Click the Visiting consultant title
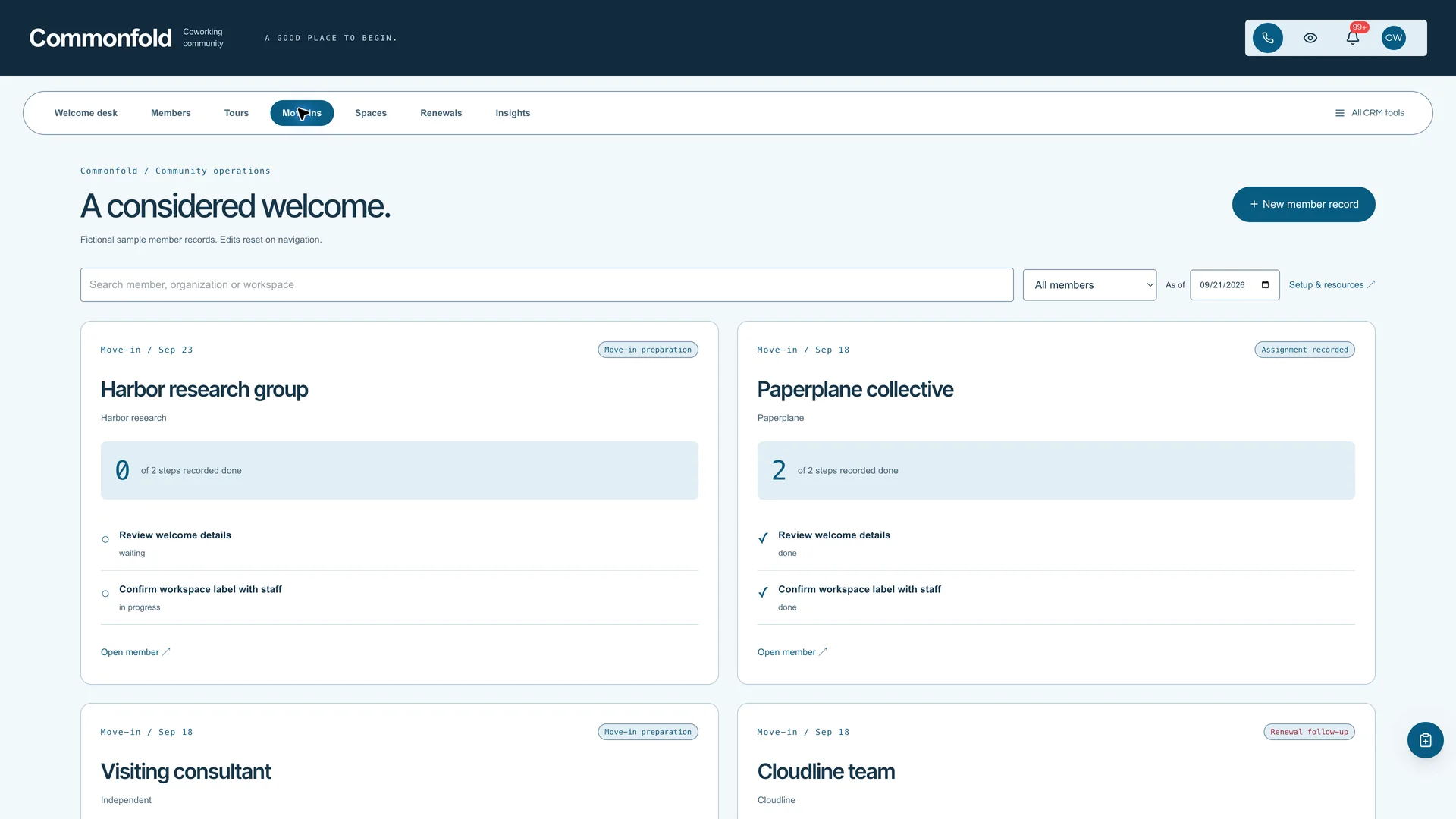The height and width of the screenshot is (819, 1456). (x=186, y=771)
